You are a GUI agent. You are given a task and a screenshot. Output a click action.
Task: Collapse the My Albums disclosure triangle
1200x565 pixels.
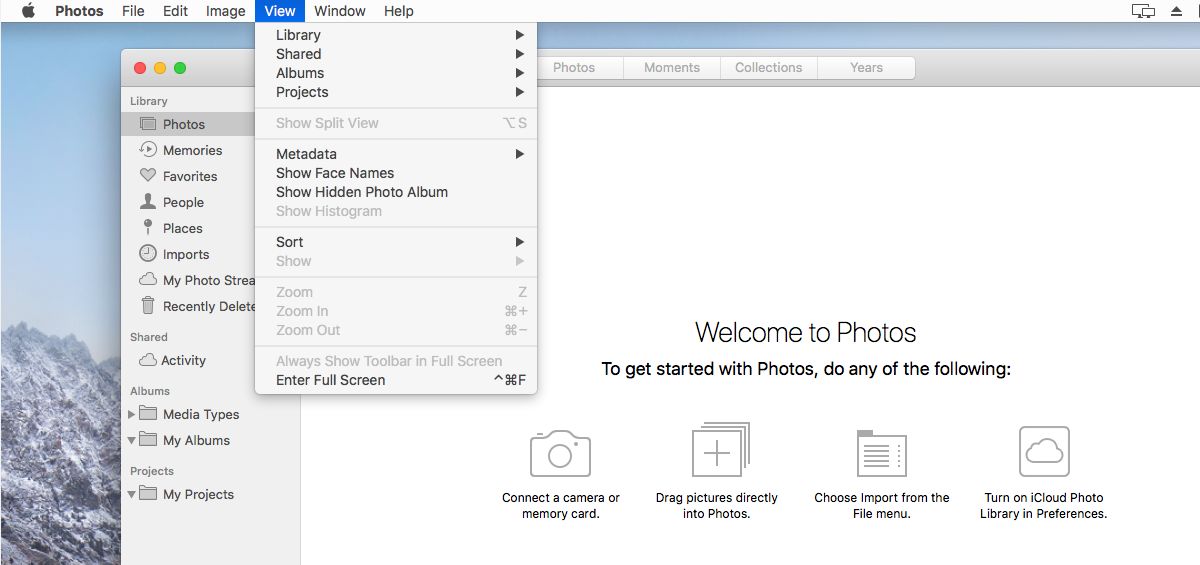pyautogui.click(x=131, y=440)
